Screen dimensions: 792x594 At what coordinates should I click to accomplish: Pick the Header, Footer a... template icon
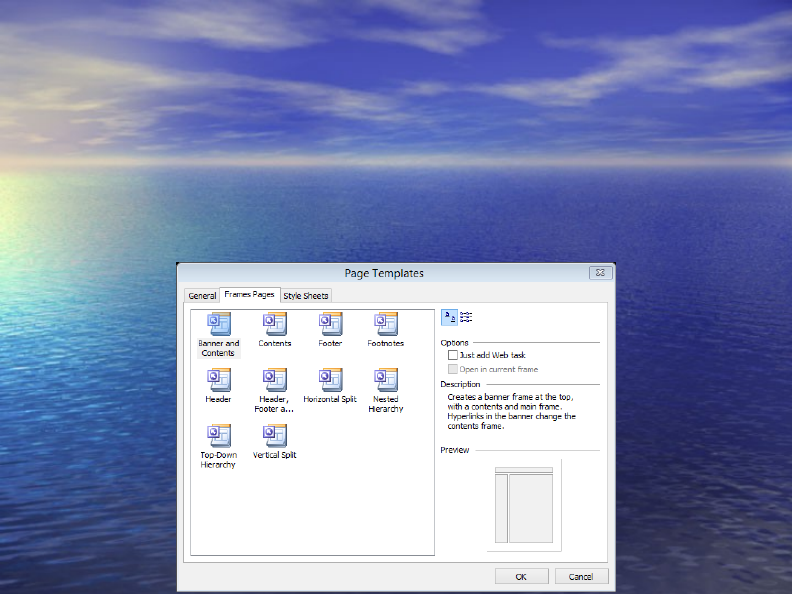click(x=274, y=380)
